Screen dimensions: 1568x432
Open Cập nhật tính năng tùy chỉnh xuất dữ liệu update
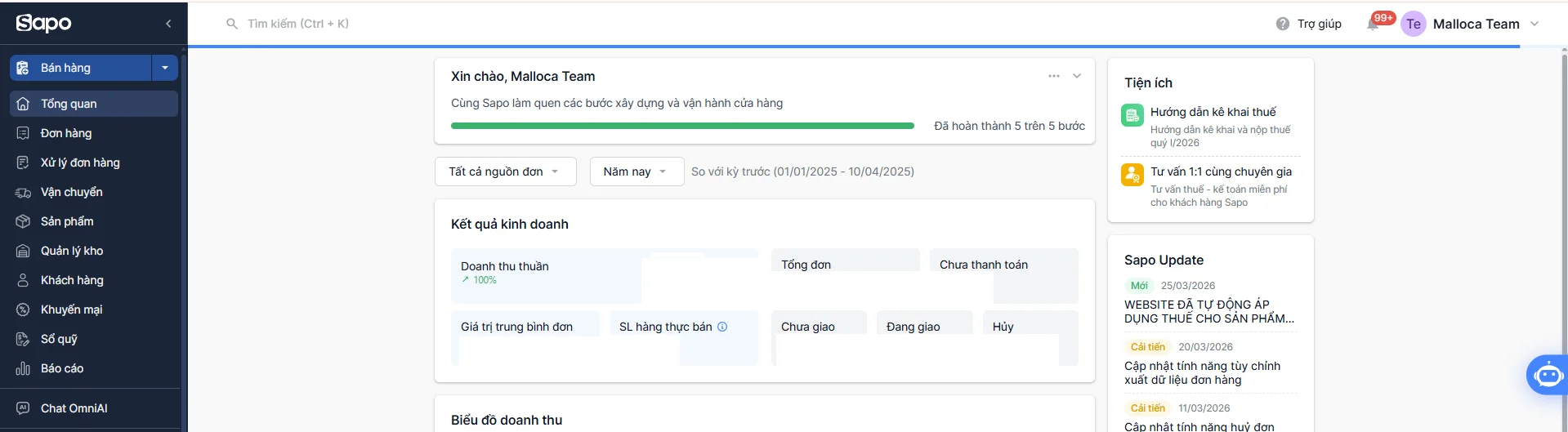(x=1203, y=372)
